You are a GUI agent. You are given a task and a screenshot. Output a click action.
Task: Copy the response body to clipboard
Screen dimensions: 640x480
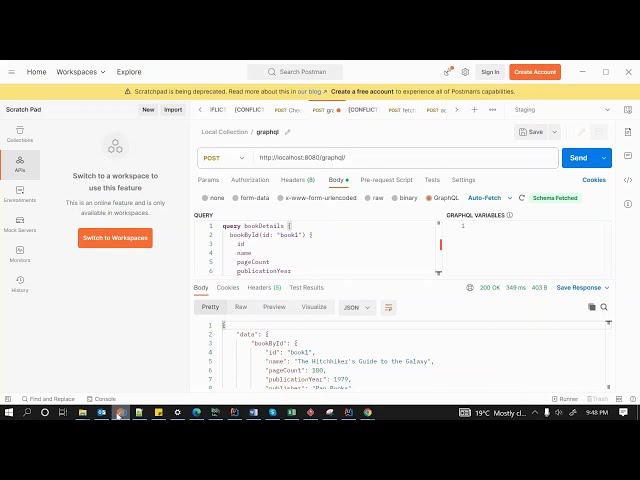click(591, 307)
